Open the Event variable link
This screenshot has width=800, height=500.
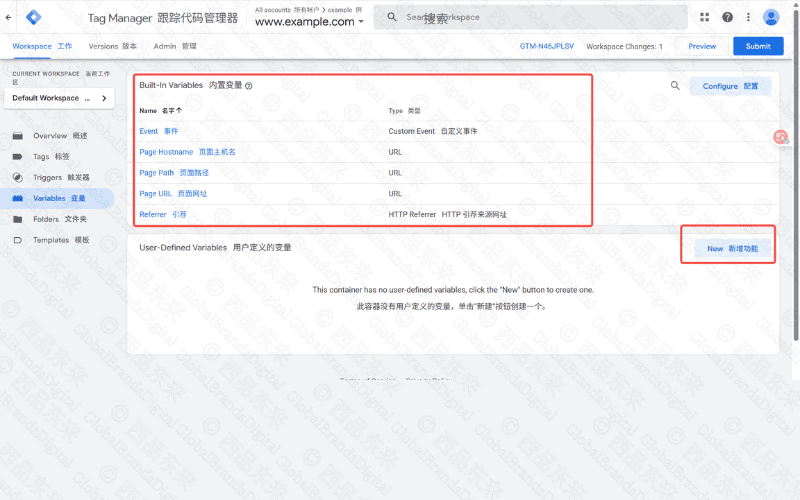[x=159, y=132]
